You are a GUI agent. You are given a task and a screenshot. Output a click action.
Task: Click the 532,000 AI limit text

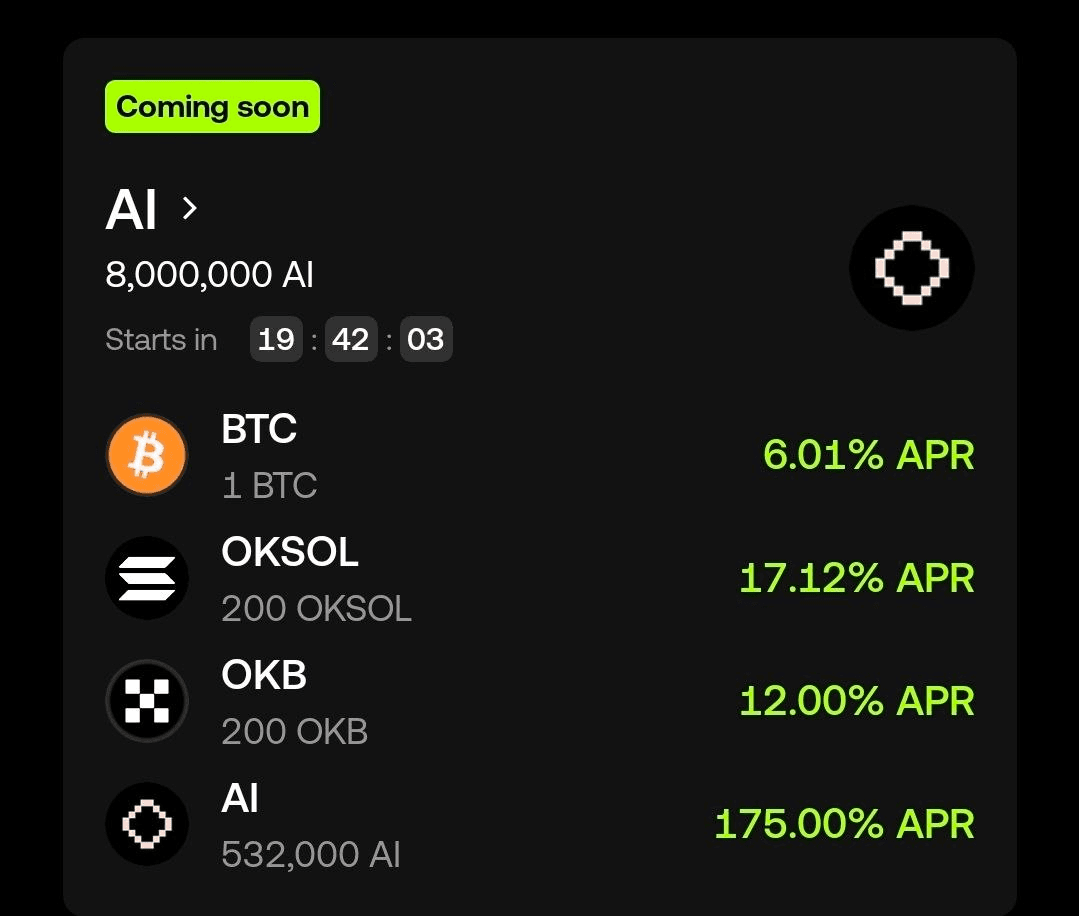coord(311,855)
